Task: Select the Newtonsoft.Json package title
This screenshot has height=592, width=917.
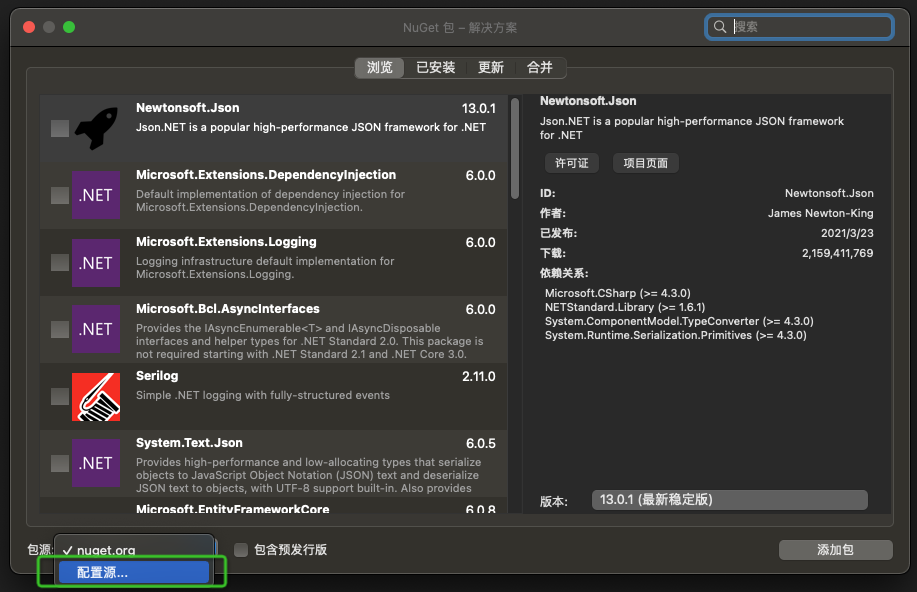Action: [x=188, y=108]
